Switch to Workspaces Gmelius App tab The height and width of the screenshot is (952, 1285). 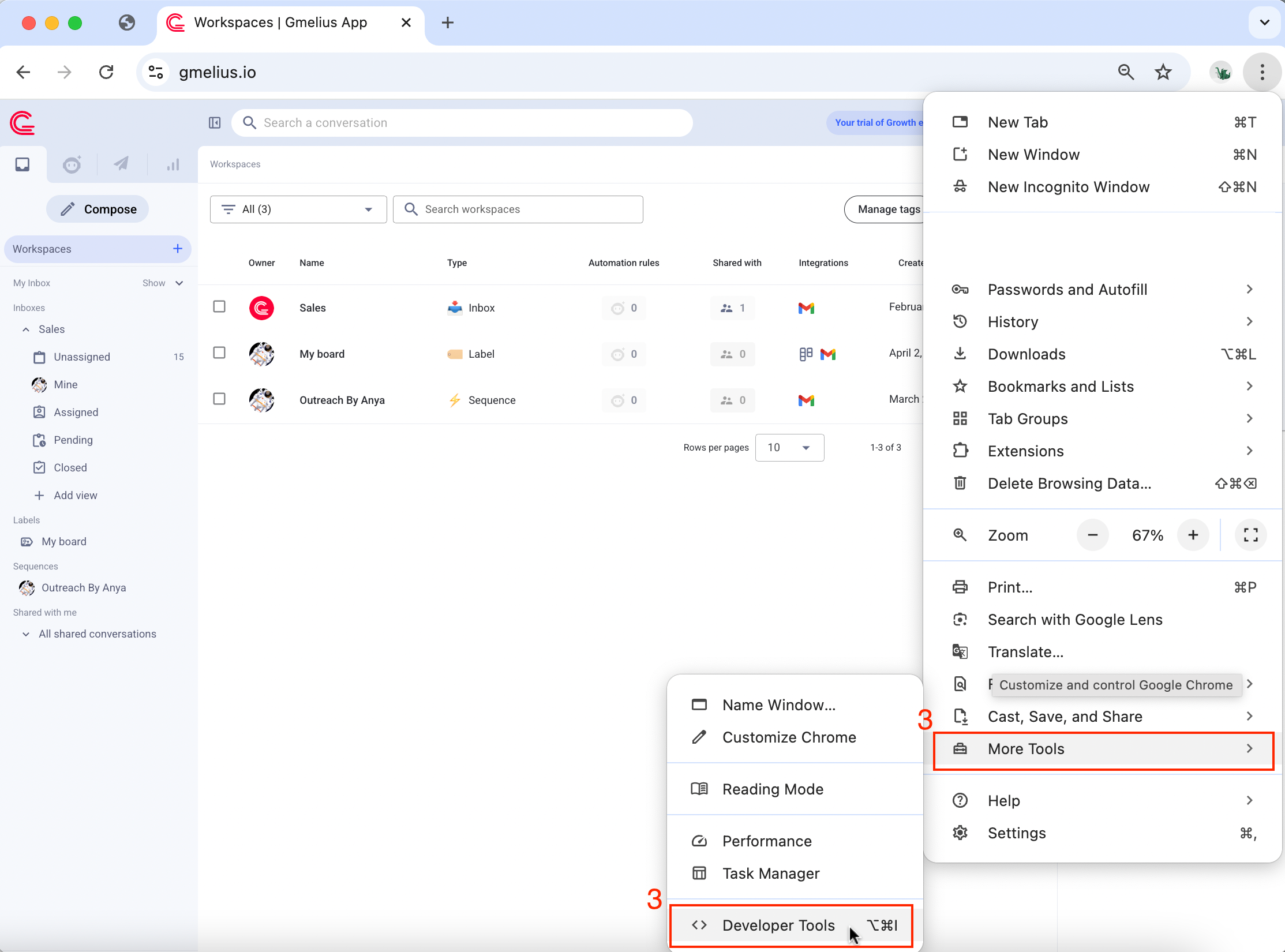tap(290, 23)
